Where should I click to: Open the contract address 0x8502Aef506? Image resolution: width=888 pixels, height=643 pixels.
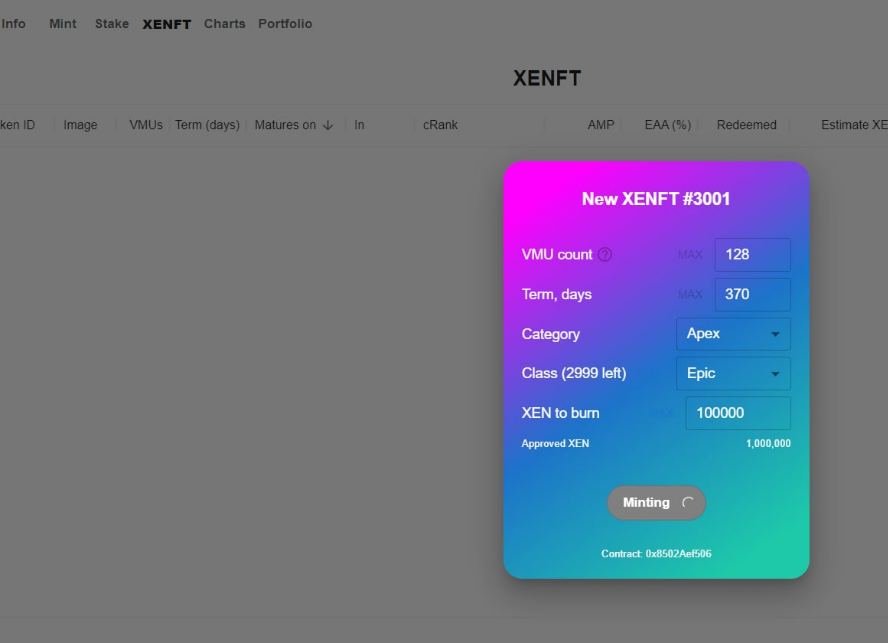coord(678,553)
